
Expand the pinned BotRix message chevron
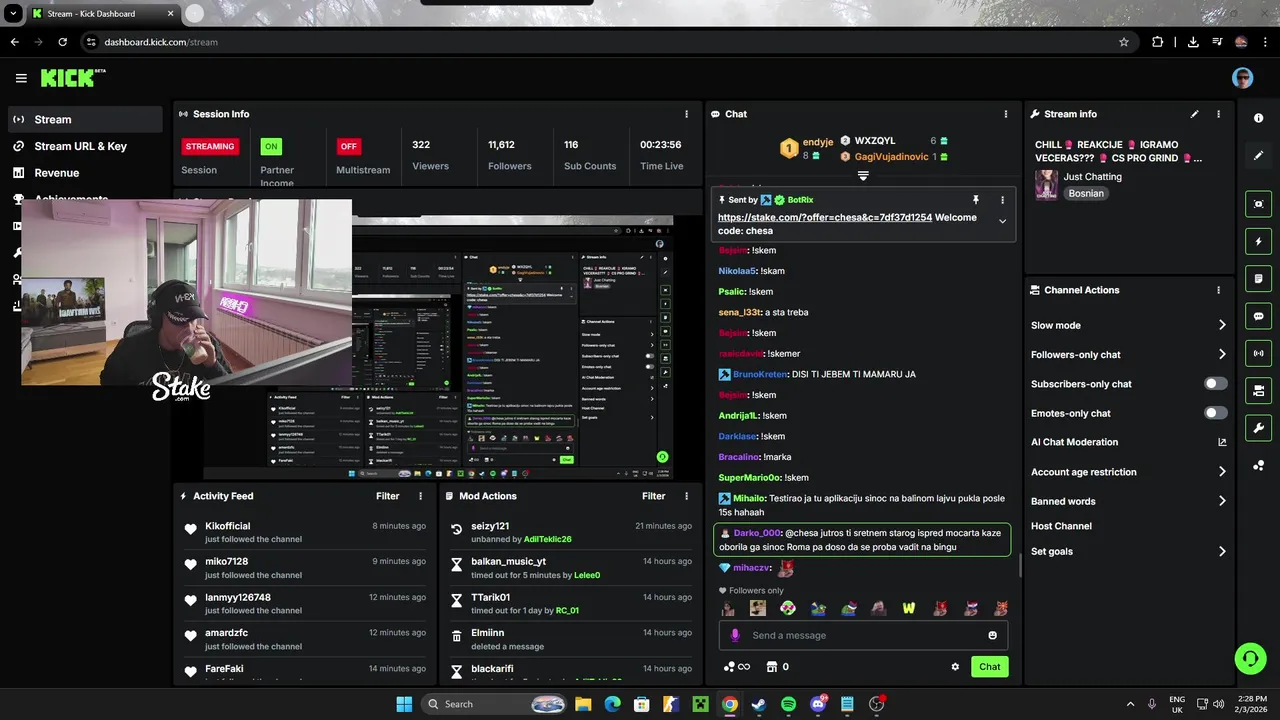coord(1002,221)
